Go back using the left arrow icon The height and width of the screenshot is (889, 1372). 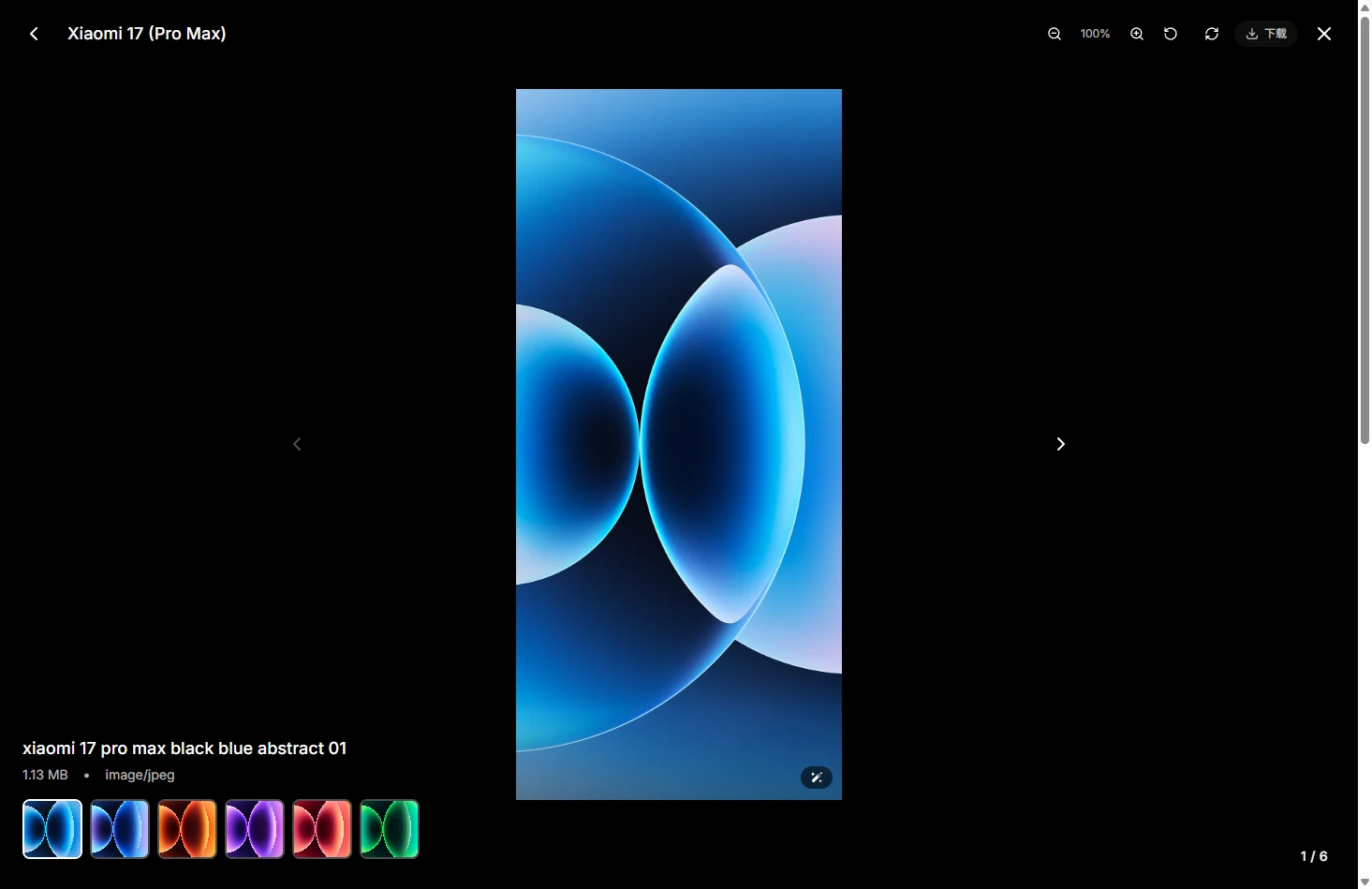[x=34, y=33]
